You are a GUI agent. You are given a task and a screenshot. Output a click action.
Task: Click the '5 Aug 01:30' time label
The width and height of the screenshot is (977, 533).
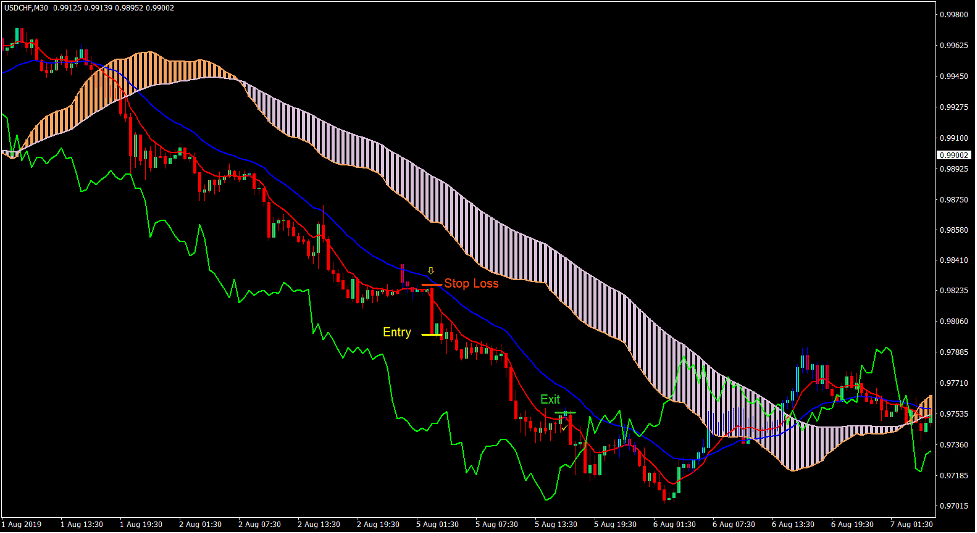(437, 524)
